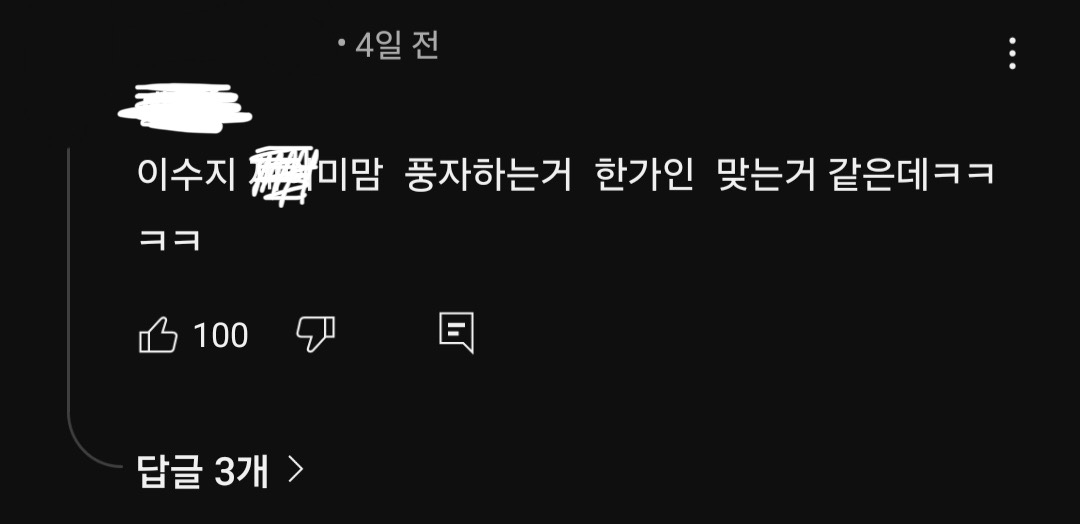The width and height of the screenshot is (1080, 524).
Task: Click the 100 like count
Action: click(x=220, y=335)
